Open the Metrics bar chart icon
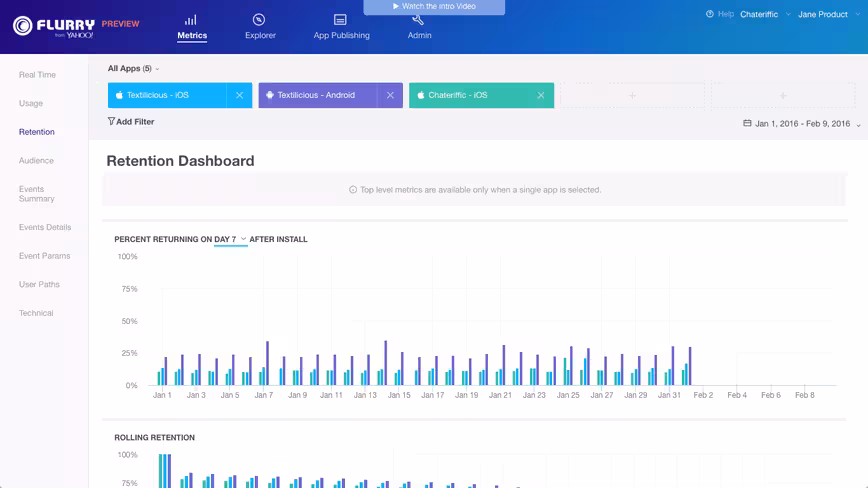The image size is (868, 488). (190, 20)
